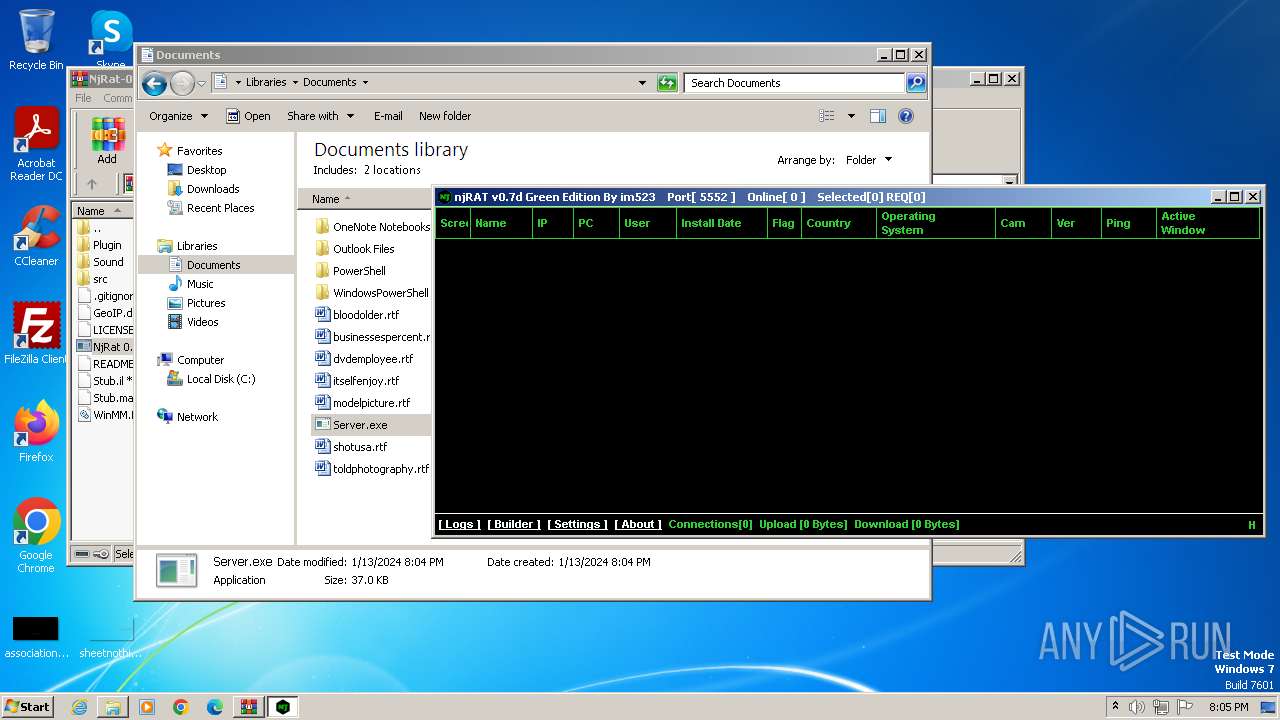Screen dimensions: 1280x720
Task: Open the njRAT Settings menu
Action: click(x=577, y=524)
